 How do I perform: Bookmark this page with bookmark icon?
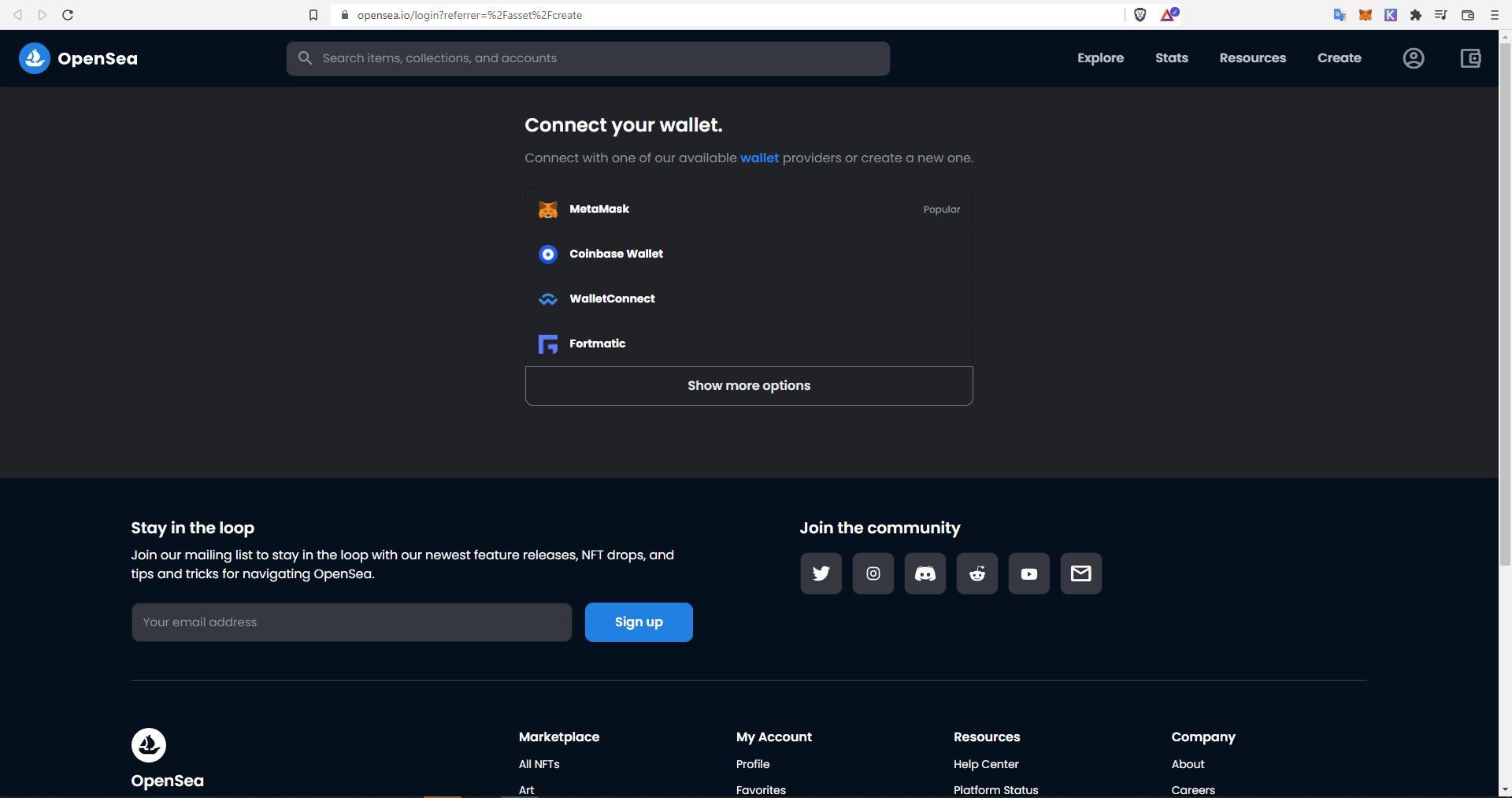pos(313,15)
